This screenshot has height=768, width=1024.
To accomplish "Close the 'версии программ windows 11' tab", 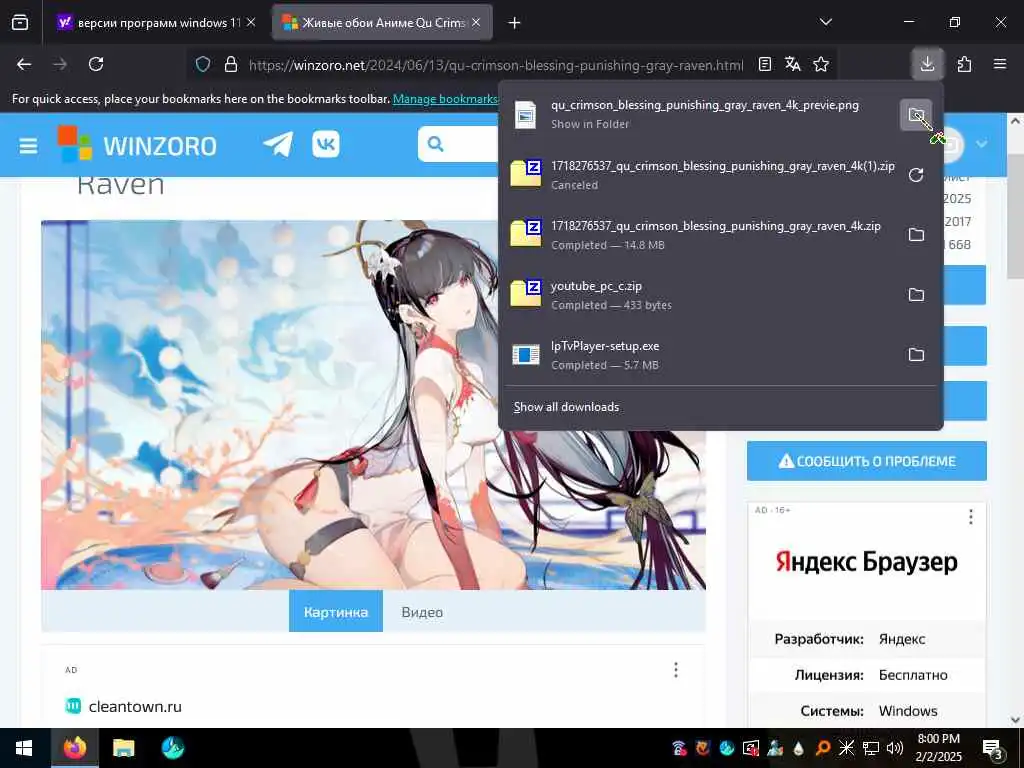I will [x=251, y=23].
